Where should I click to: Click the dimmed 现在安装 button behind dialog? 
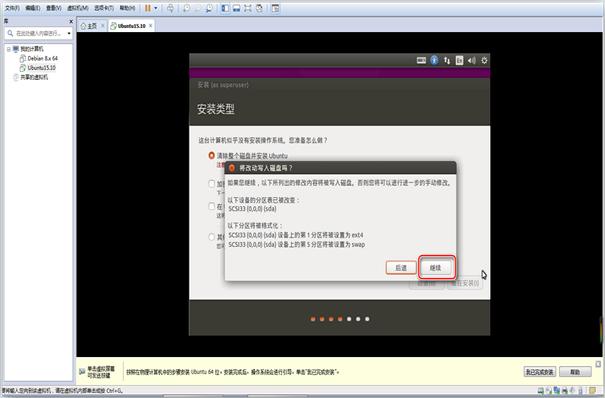click(465, 283)
